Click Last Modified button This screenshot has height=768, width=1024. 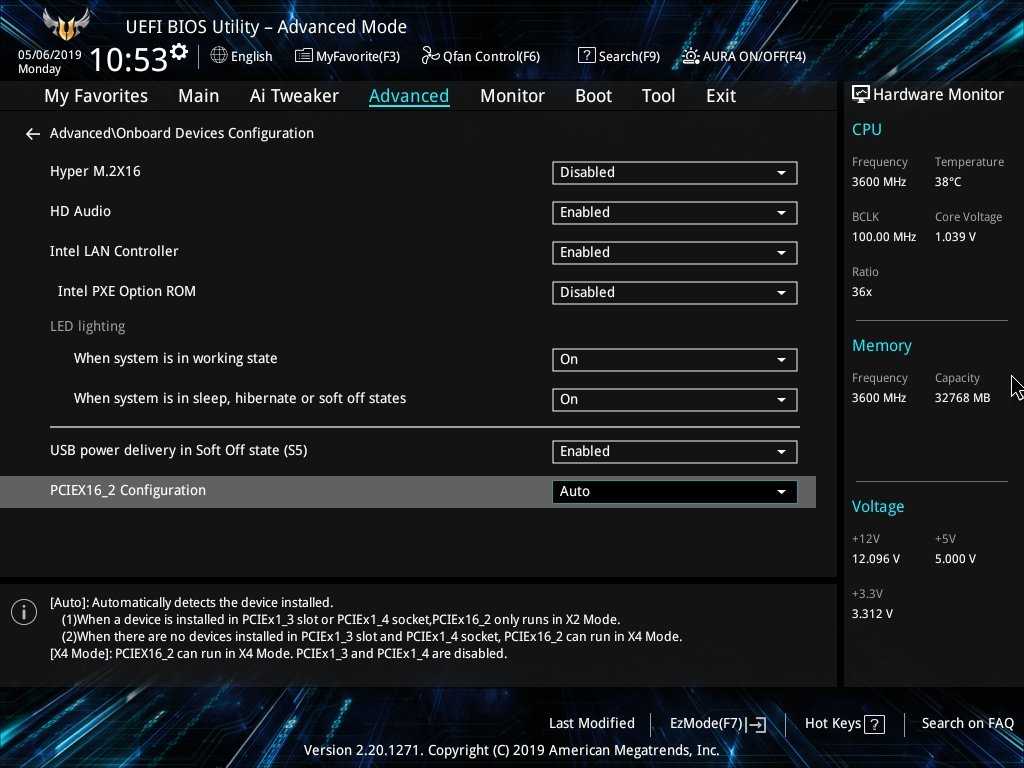[x=591, y=723]
